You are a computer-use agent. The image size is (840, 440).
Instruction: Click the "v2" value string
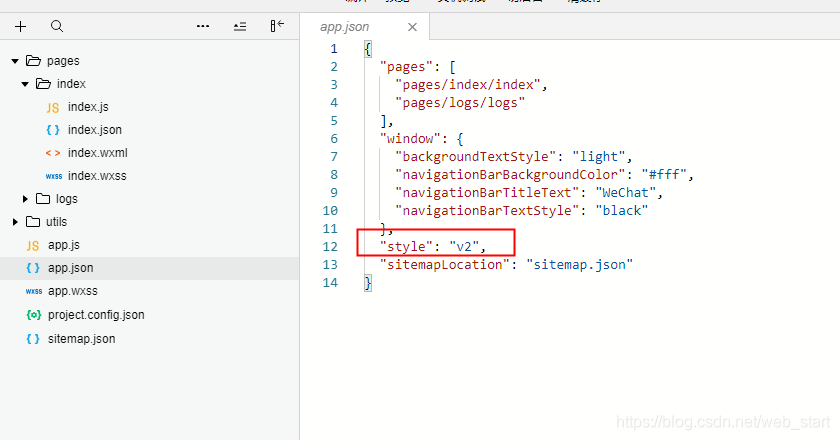click(463, 247)
